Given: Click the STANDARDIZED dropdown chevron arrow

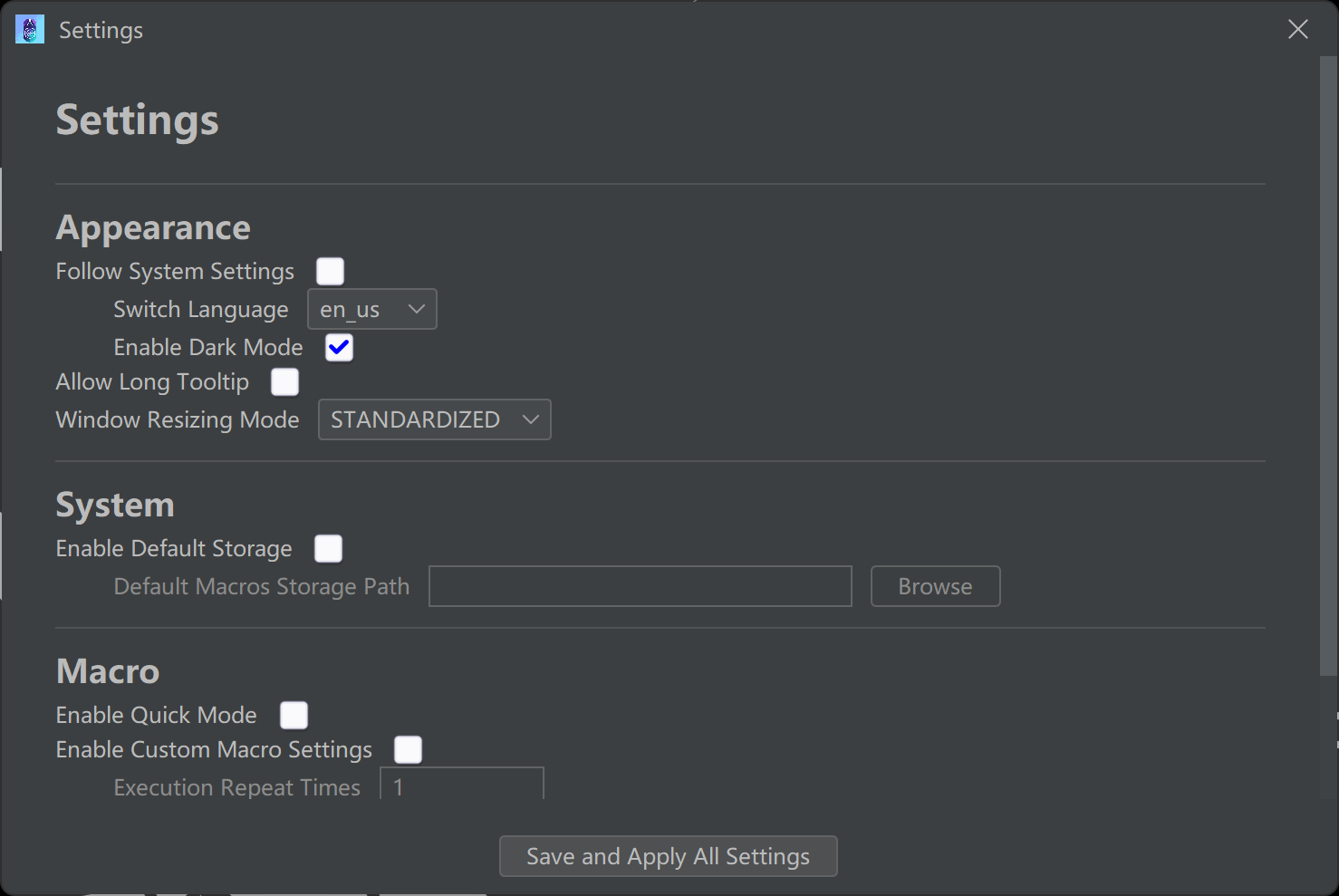Looking at the screenshot, I should click(531, 420).
